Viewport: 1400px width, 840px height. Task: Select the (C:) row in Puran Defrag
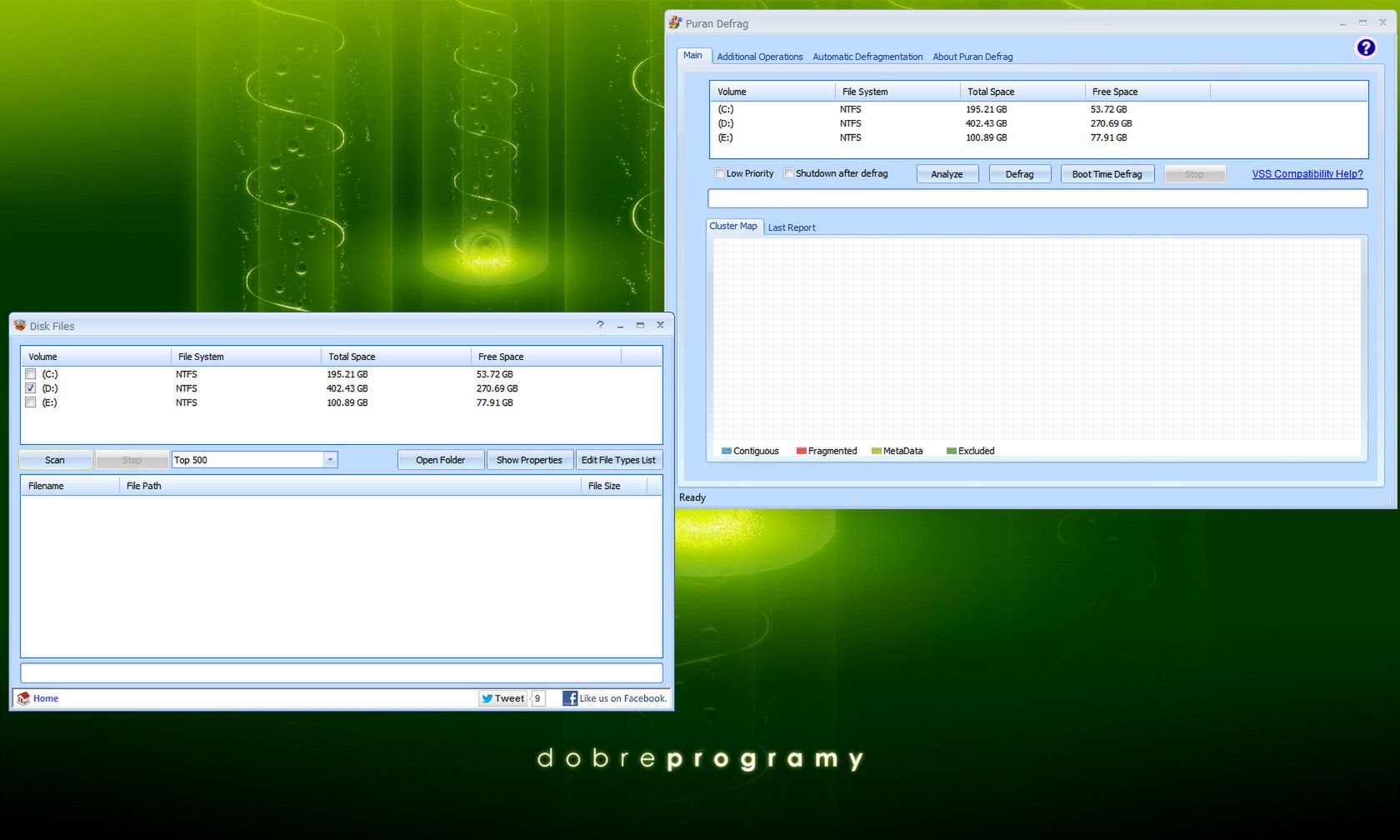[1038, 109]
